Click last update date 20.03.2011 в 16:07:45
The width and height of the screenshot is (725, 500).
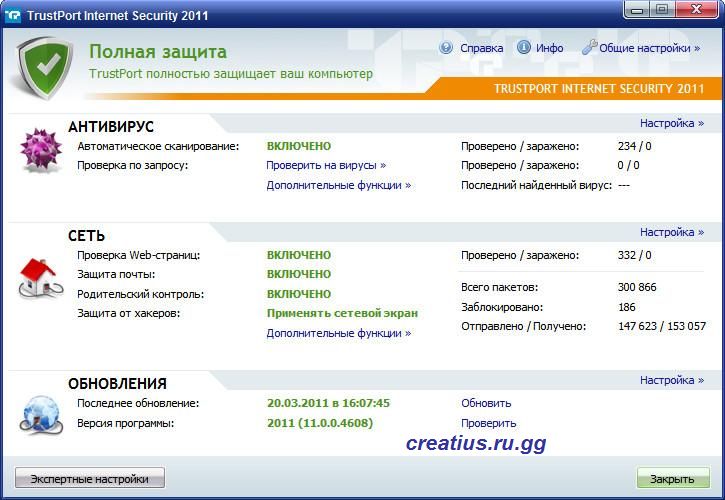coord(328,403)
